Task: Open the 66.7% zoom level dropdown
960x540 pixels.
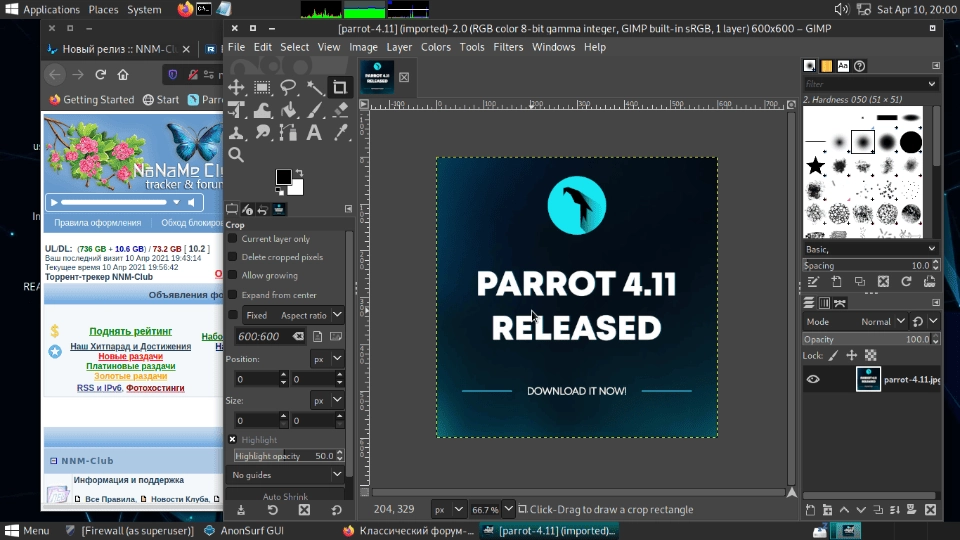Action: (x=508, y=509)
